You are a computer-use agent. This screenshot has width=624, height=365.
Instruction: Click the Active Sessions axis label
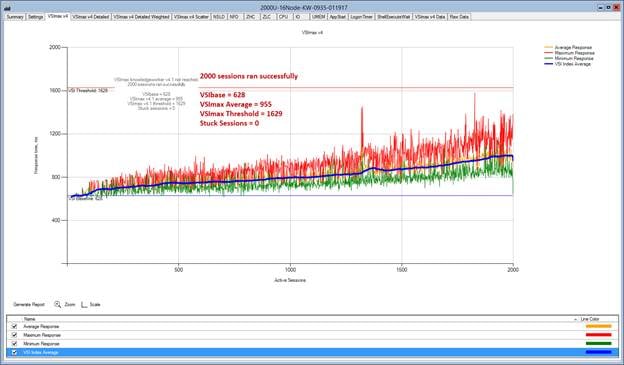pos(290,280)
